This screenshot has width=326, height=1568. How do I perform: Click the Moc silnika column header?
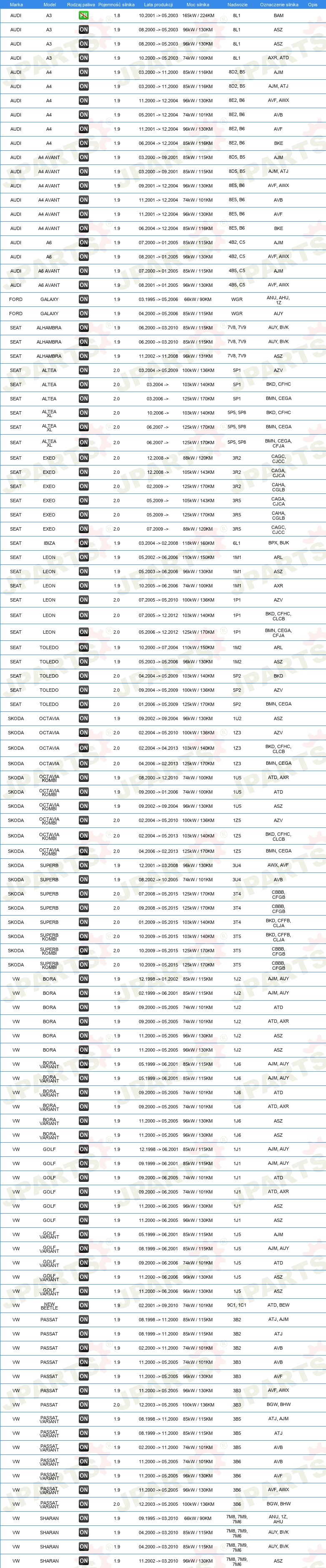(198, 4)
